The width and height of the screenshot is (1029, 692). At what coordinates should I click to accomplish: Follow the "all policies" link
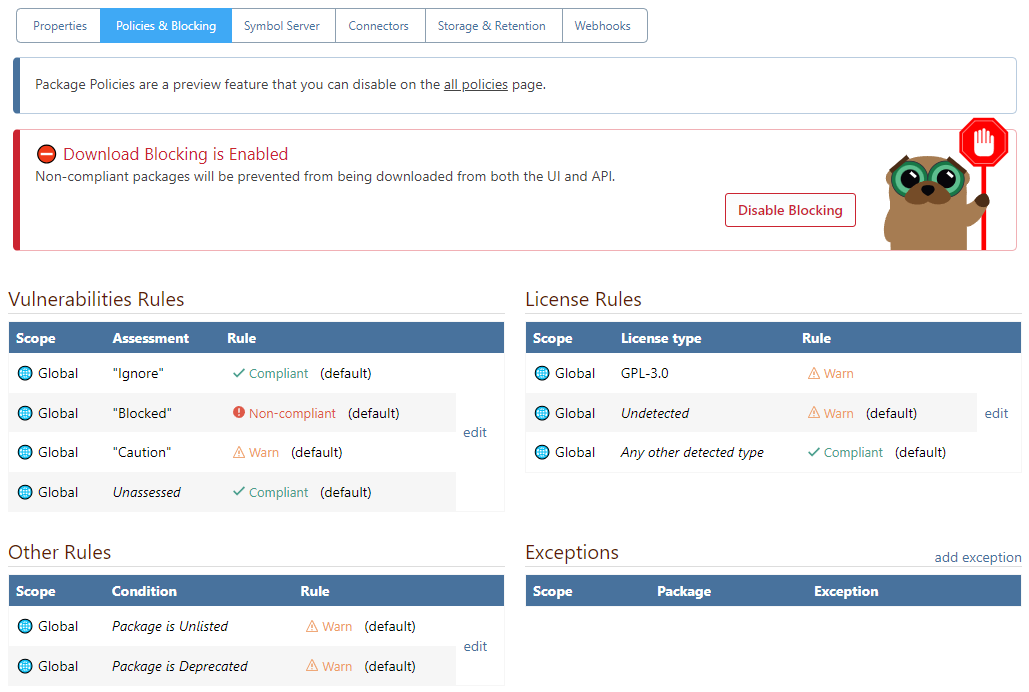tap(476, 85)
